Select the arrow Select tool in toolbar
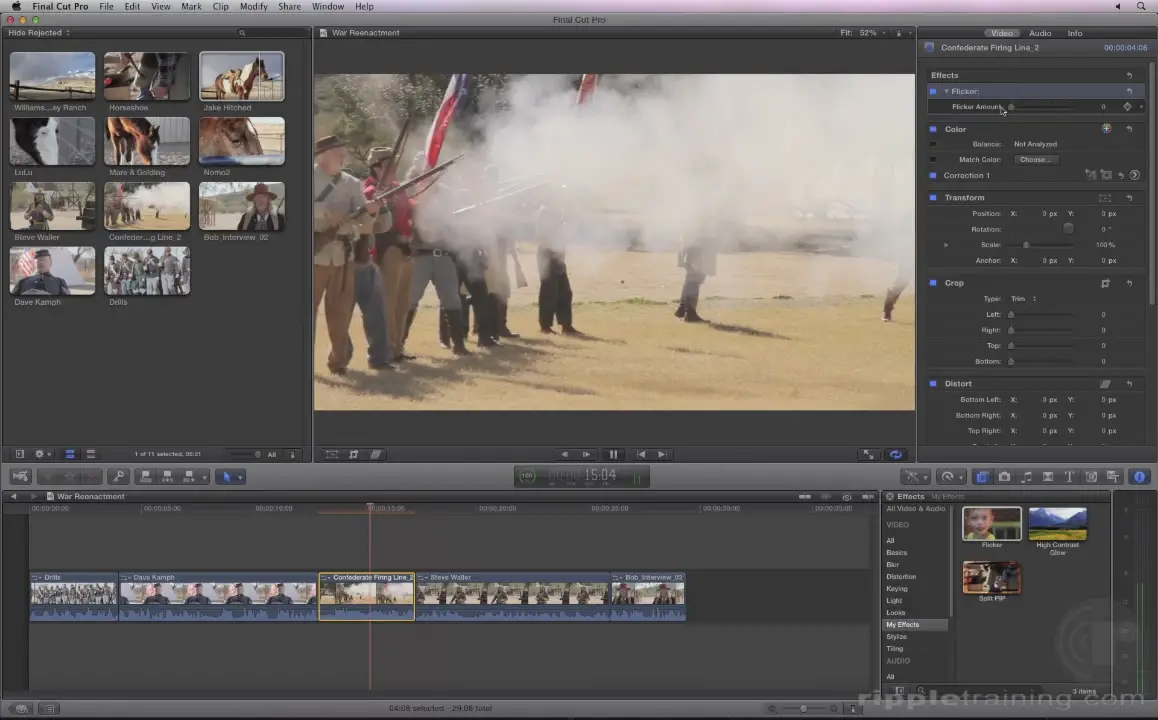 [x=226, y=477]
